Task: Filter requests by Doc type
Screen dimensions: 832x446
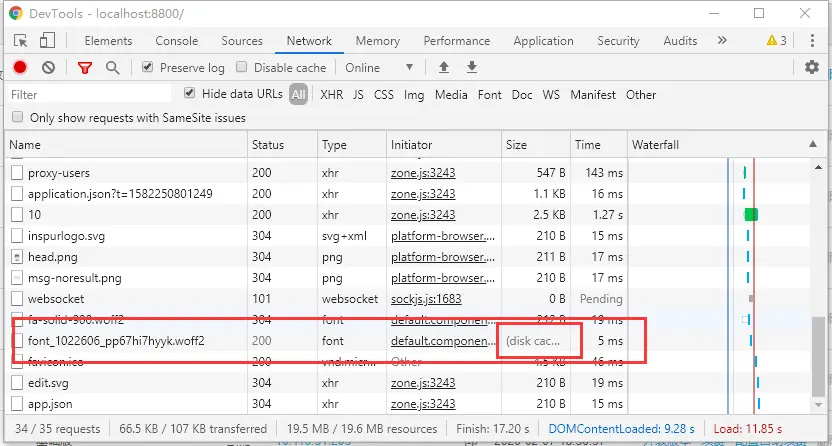Action: 522,95
